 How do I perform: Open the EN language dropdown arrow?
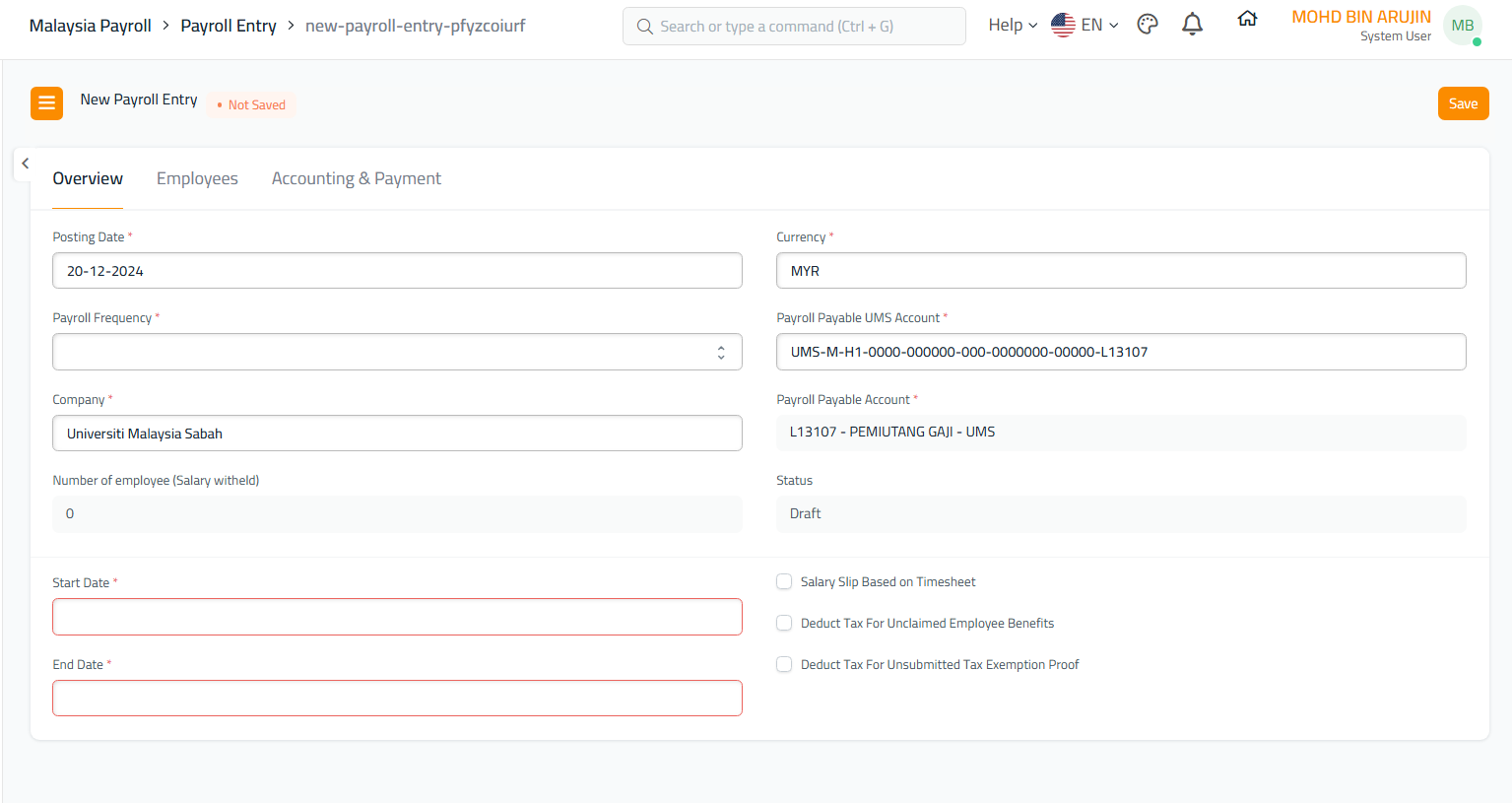pos(1114,26)
